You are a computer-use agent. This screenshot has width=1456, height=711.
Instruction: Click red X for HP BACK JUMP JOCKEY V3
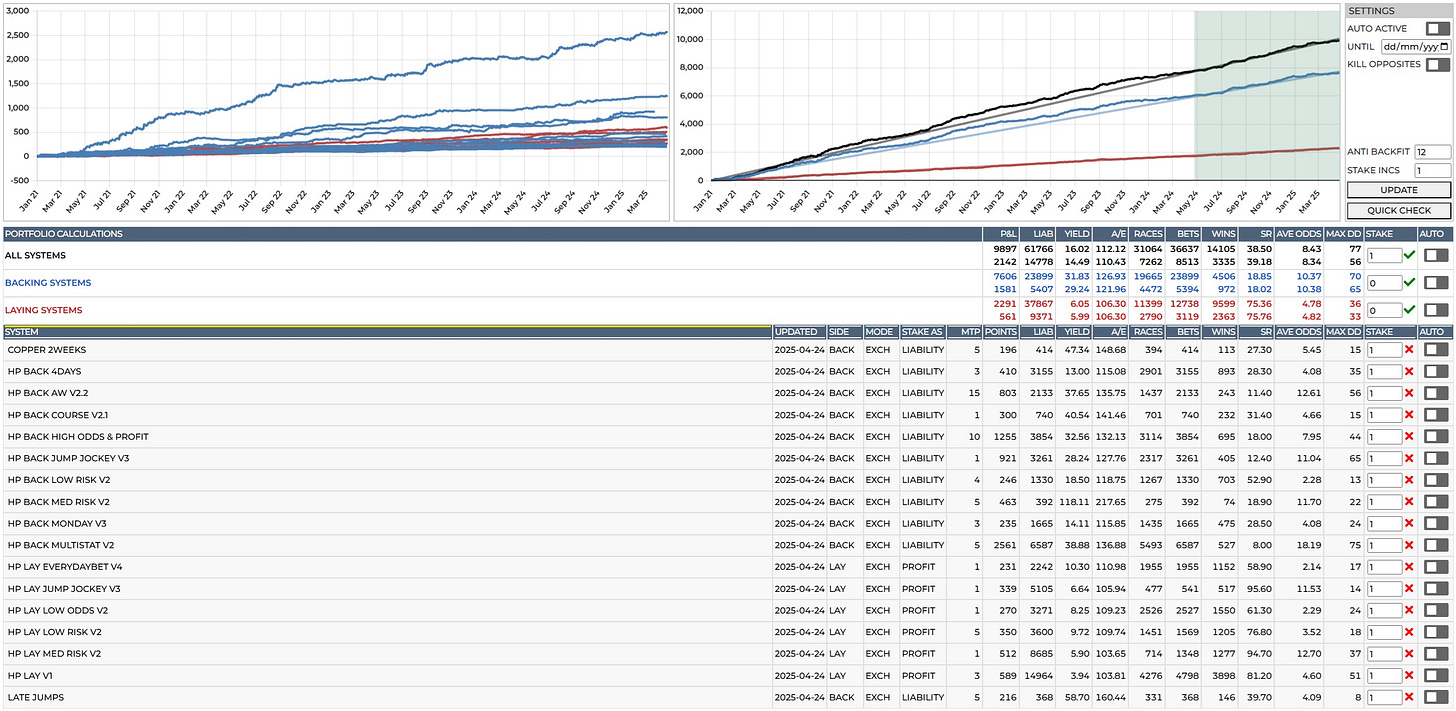tap(1409, 458)
